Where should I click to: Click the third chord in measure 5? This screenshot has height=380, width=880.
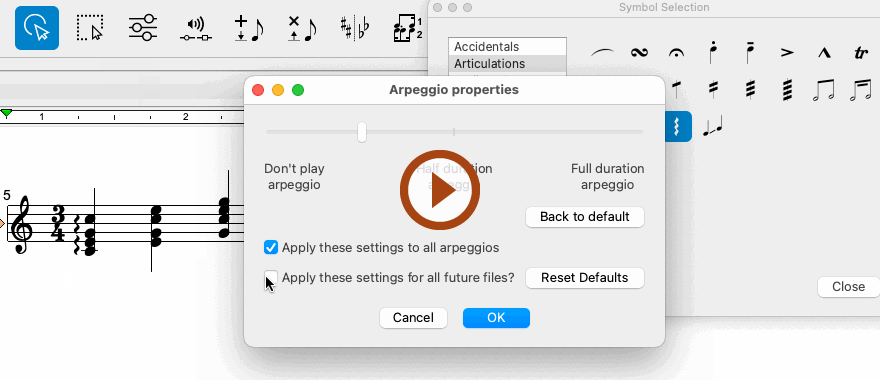(x=224, y=217)
